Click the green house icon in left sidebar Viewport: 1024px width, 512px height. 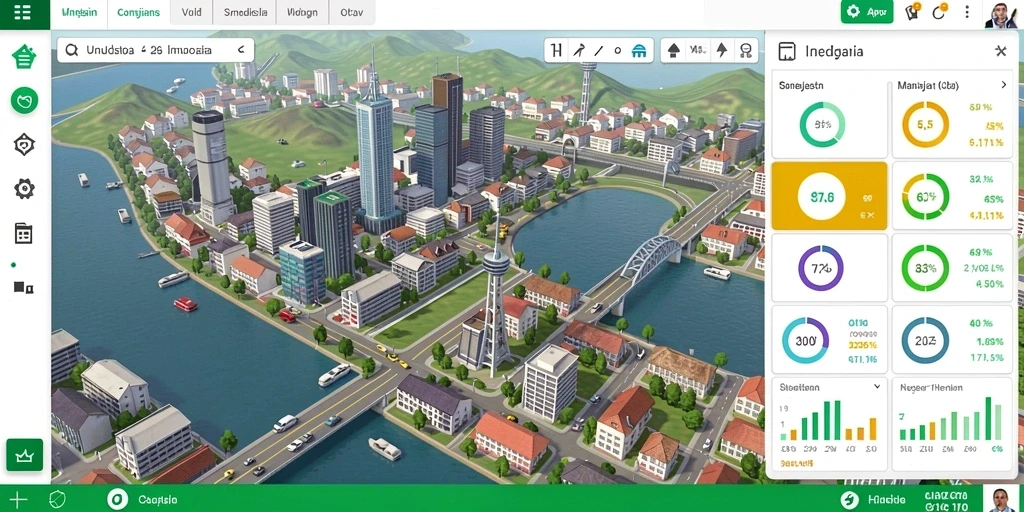tap(24, 57)
